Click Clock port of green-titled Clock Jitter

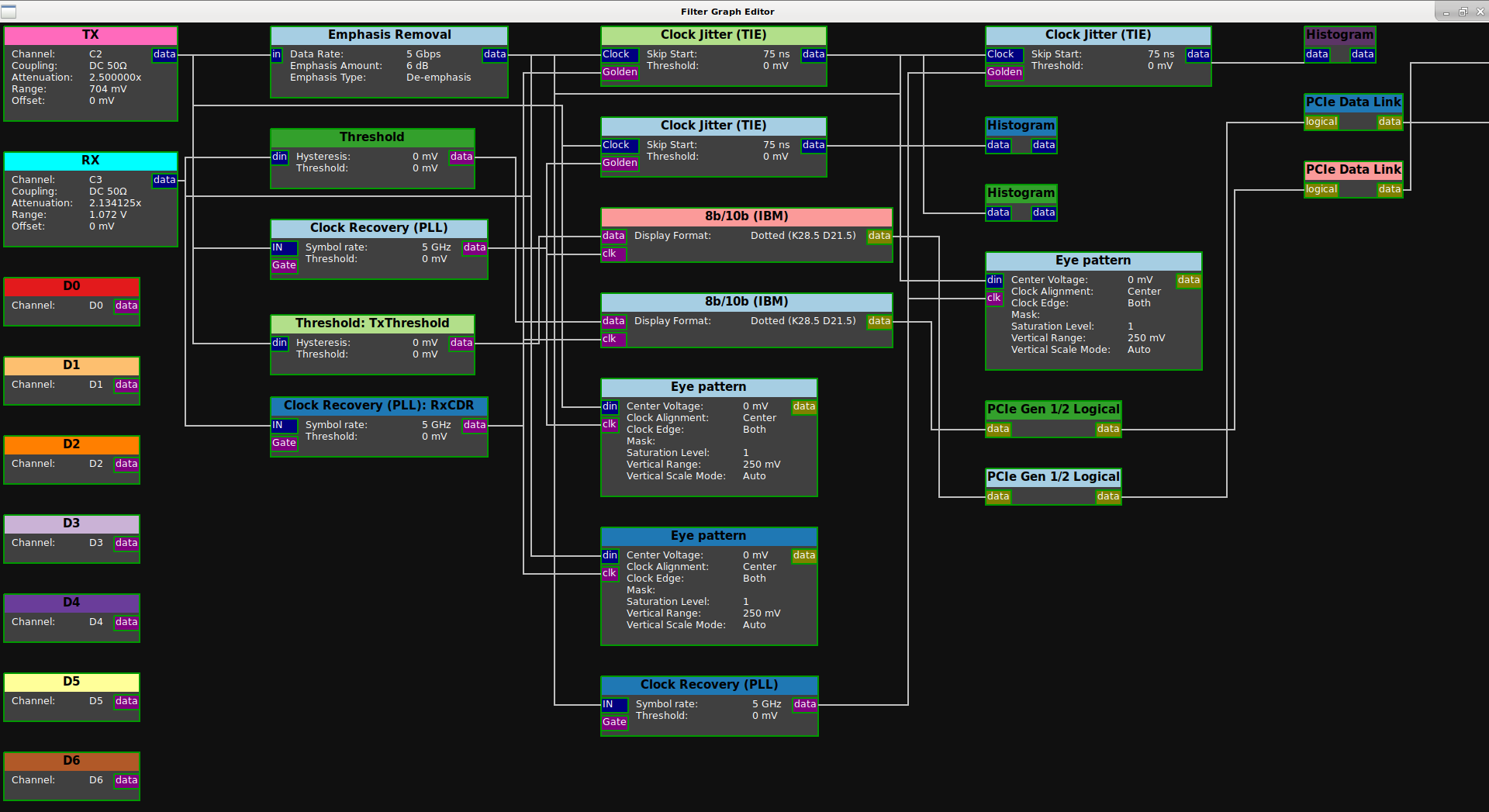point(620,55)
